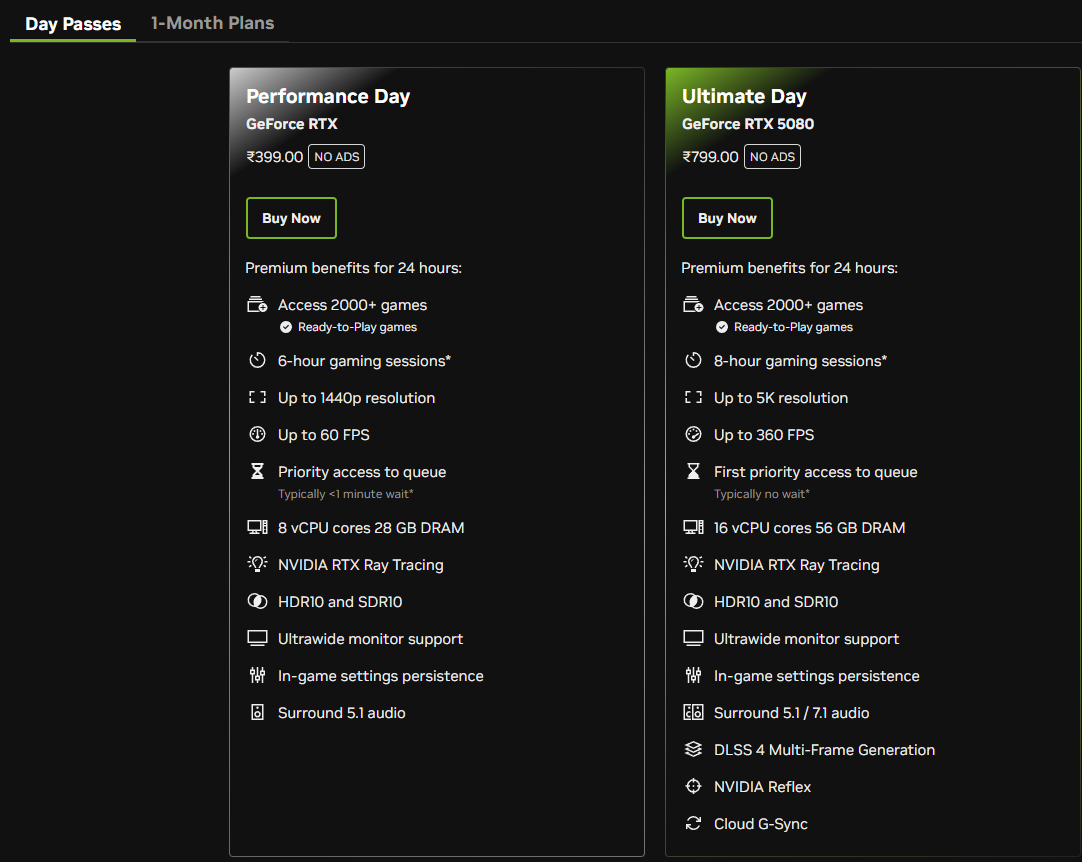
Task: Click checkmark icon beside Ultimate Ready-to-Play games
Action: [722, 327]
